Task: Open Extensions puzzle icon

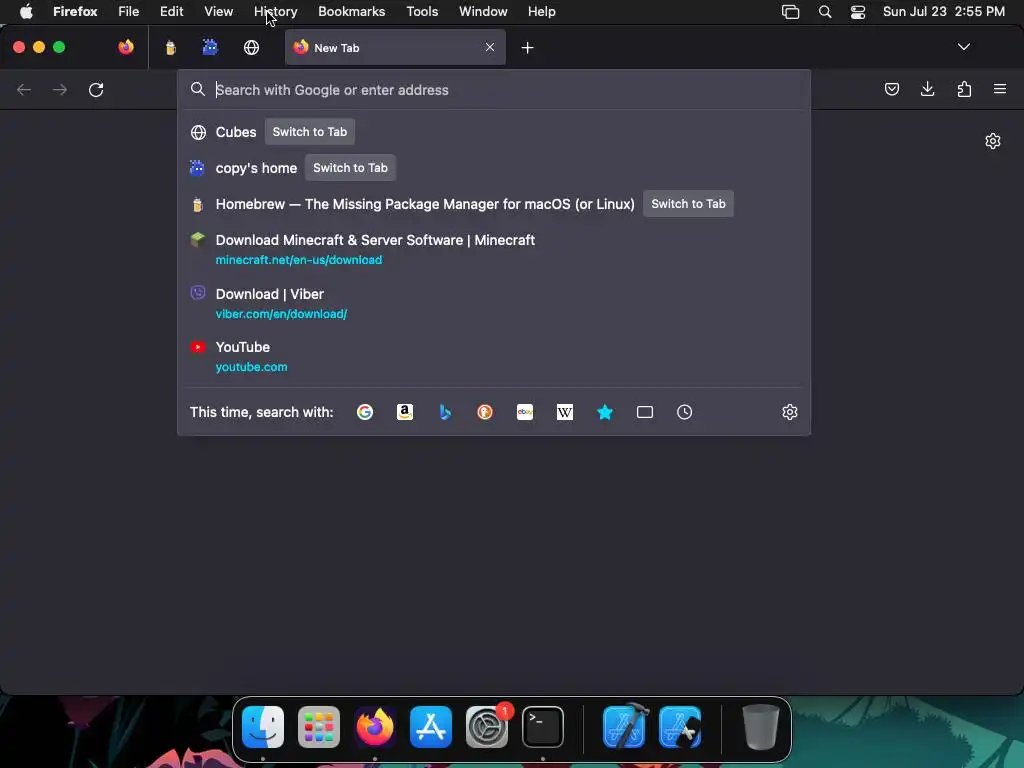Action: click(964, 89)
